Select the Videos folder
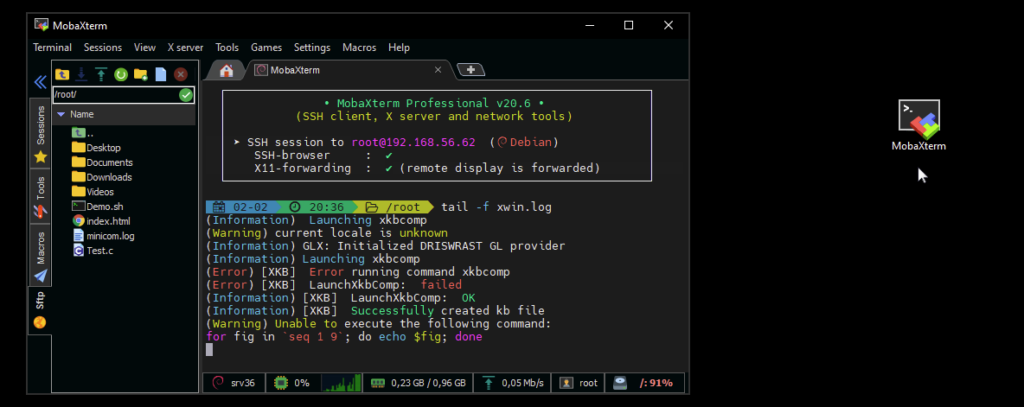The width and height of the screenshot is (1024, 407). pos(93,192)
